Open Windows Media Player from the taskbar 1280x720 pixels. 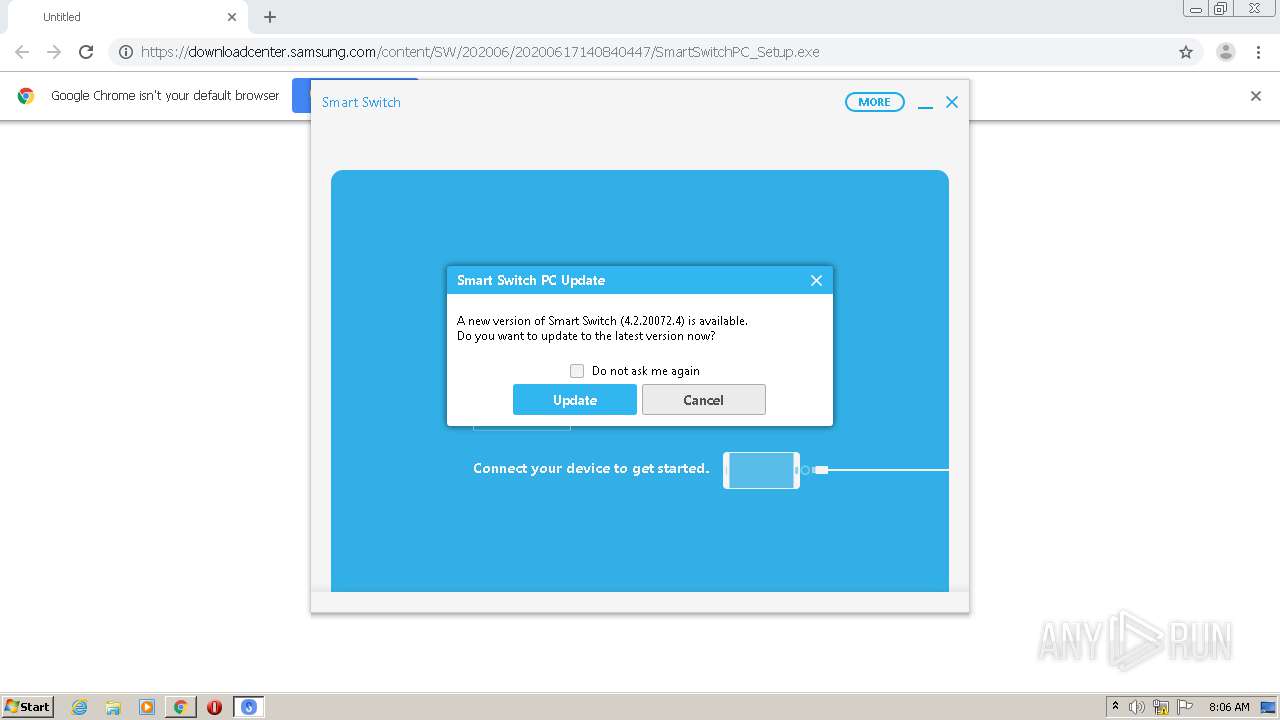point(147,707)
